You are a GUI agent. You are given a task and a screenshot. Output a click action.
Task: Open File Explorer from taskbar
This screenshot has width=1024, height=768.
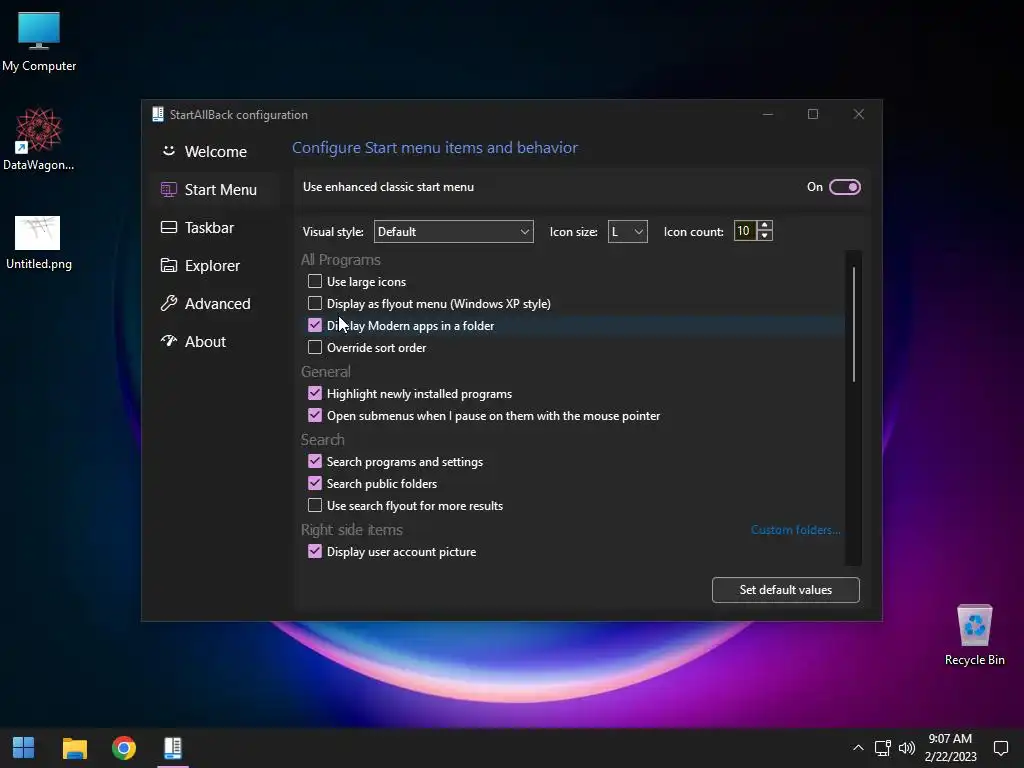(x=74, y=748)
